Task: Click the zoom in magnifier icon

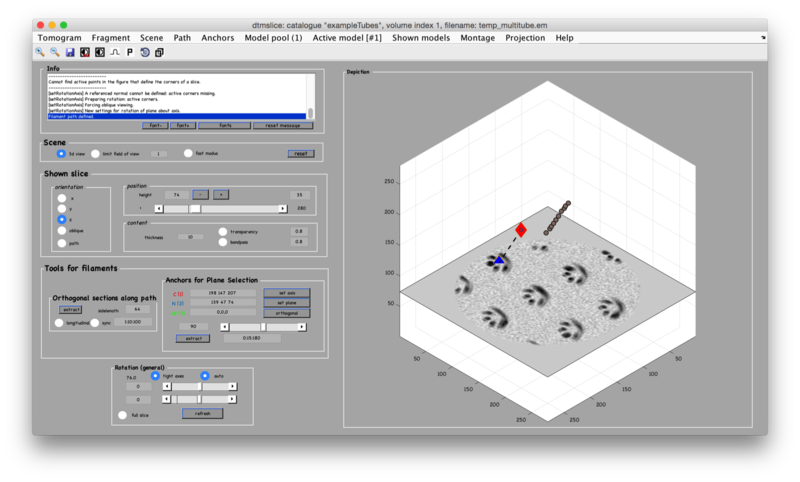Action: (40, 52)
